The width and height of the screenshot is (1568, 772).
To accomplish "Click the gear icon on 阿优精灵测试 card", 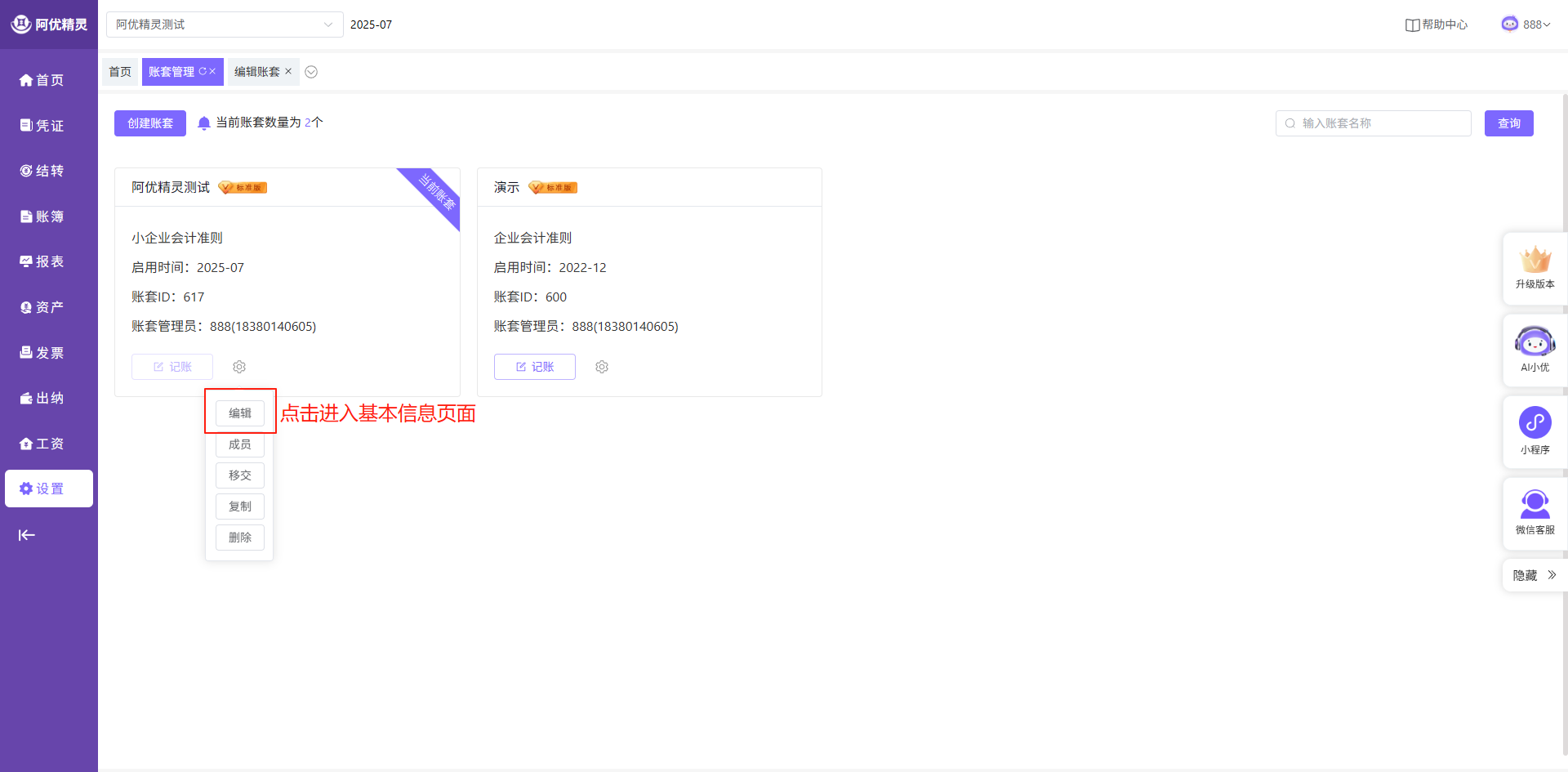I will point(239,367).
